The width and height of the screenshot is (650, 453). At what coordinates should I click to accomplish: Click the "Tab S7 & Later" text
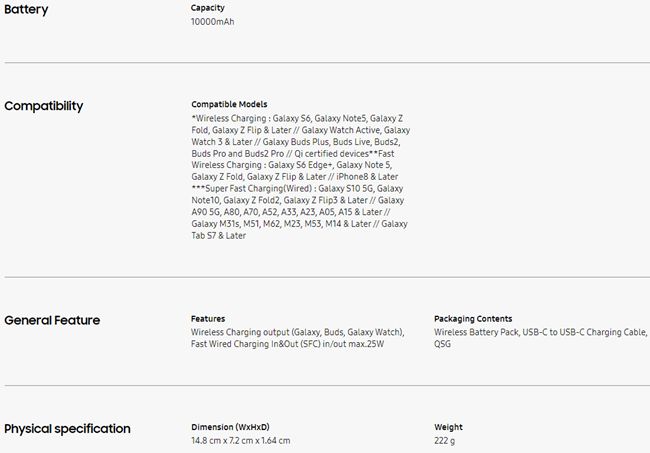point(218,236)
